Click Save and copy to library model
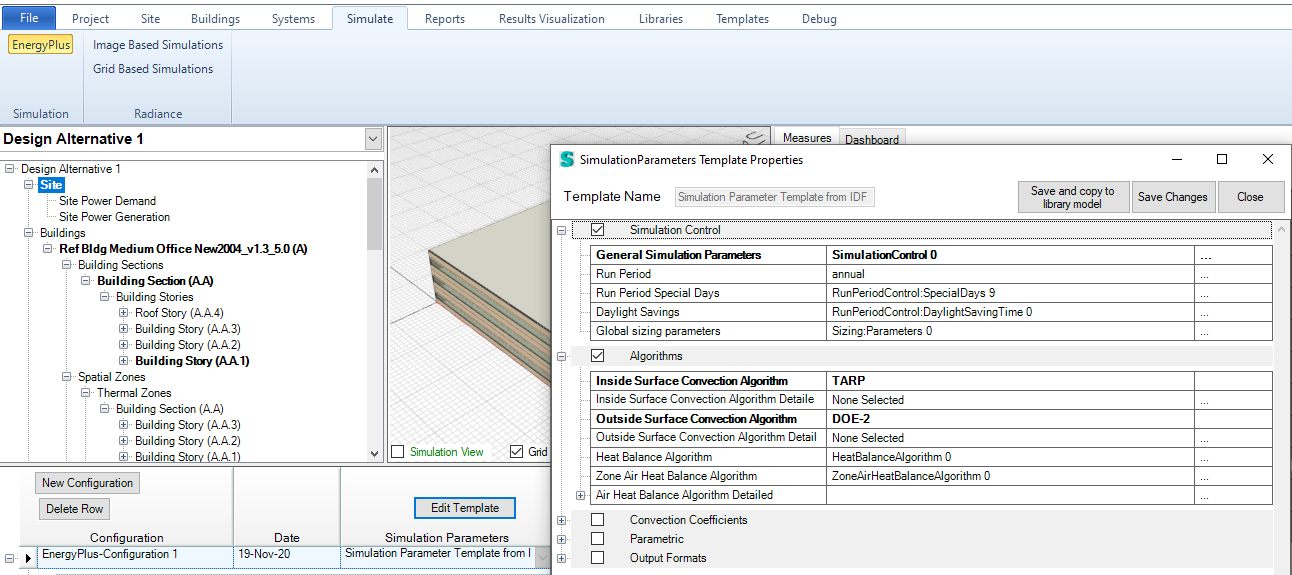This screenshot has height=575, width=1292. (x=1073, y=197)
